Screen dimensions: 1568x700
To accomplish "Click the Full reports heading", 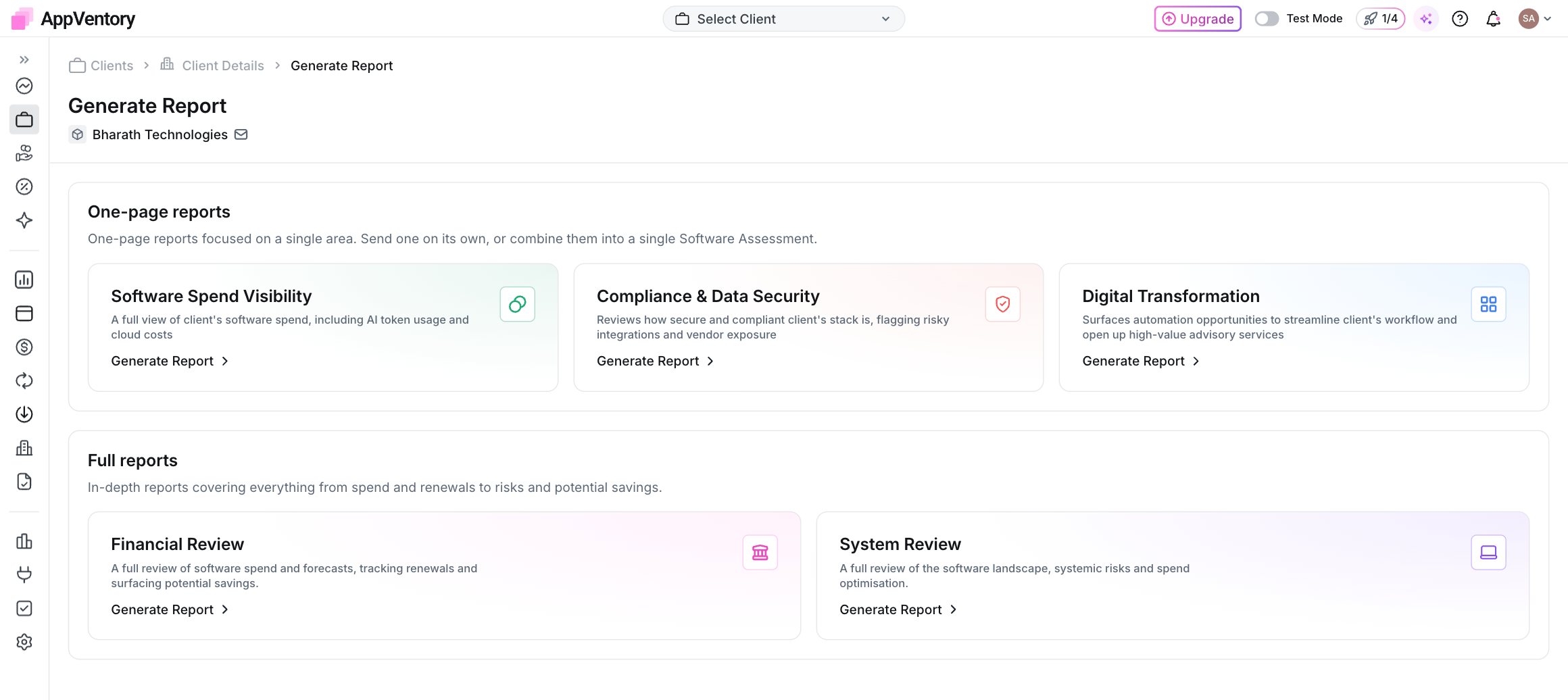I will tap(132, 460).
